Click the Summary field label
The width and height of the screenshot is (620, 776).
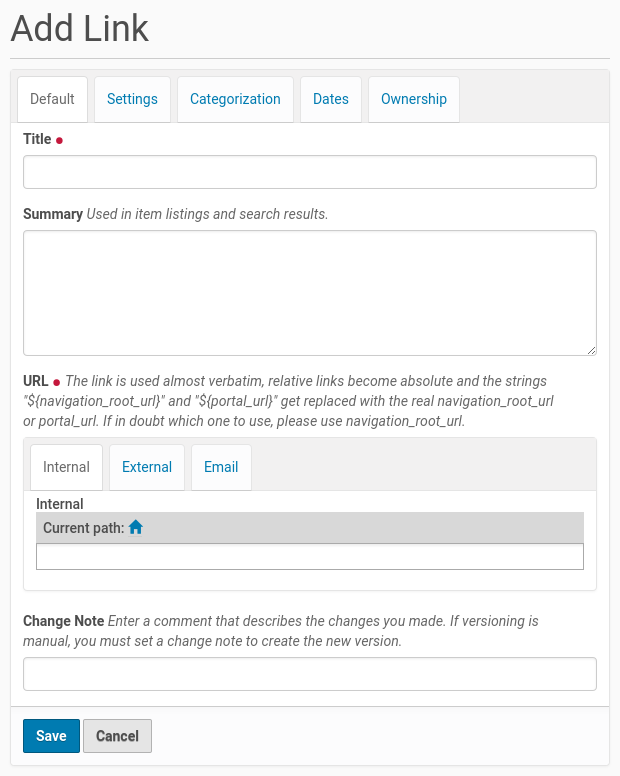[53, 214]
